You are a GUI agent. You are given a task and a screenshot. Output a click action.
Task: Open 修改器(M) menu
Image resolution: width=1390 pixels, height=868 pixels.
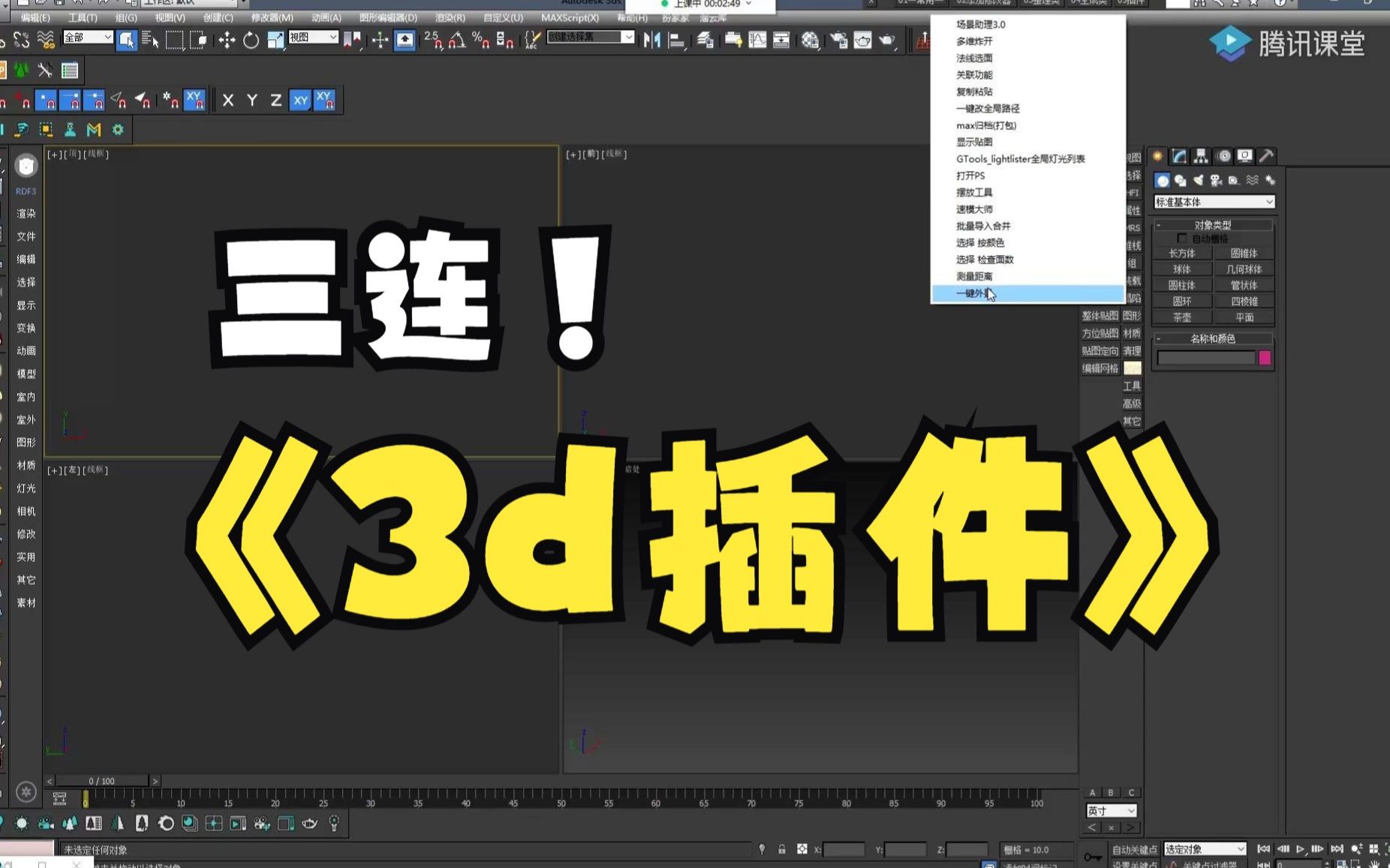click(x=272, y=17)
